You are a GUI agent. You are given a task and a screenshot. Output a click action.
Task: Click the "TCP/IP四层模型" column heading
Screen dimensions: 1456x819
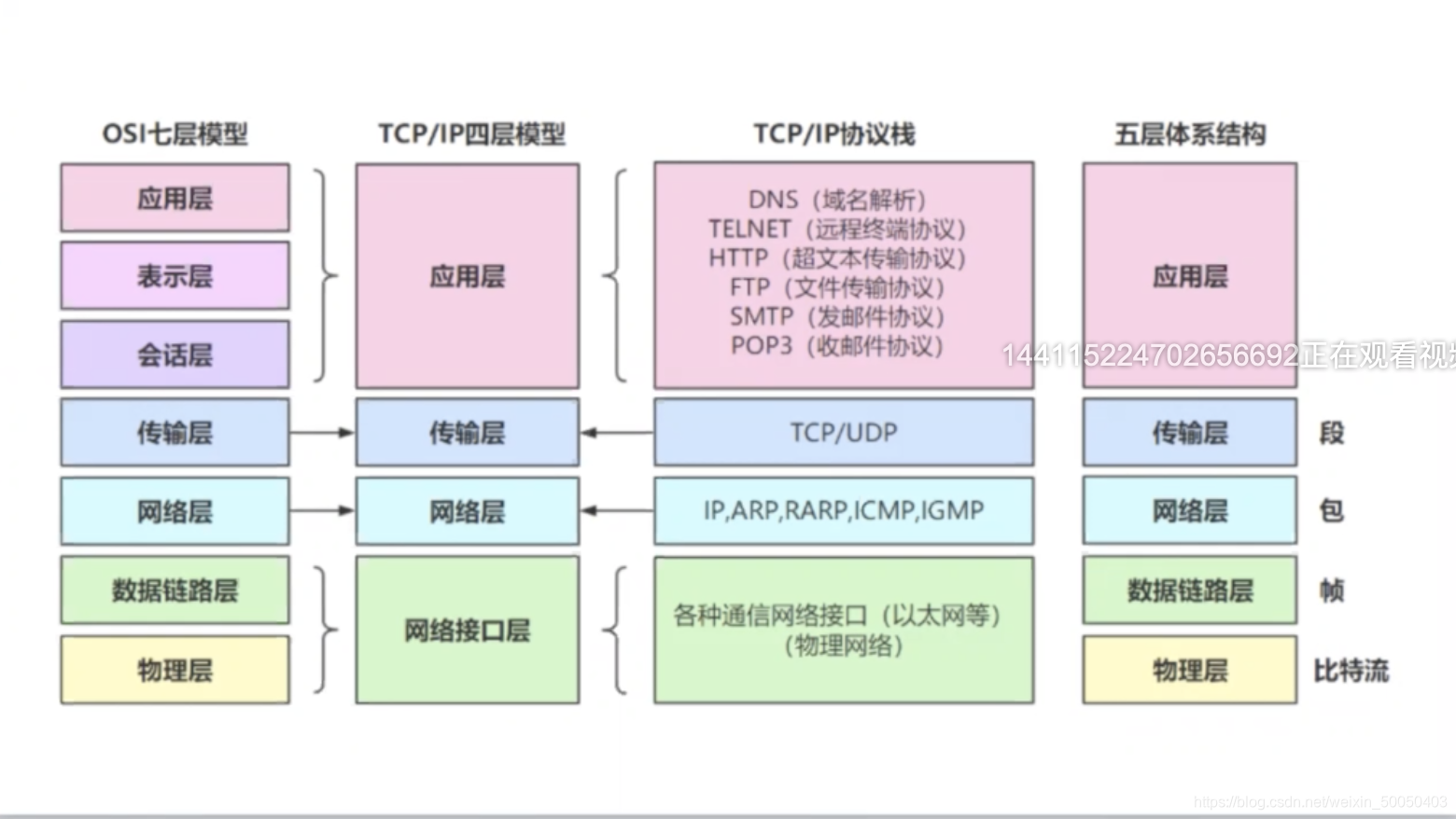[x=471, y=134]
